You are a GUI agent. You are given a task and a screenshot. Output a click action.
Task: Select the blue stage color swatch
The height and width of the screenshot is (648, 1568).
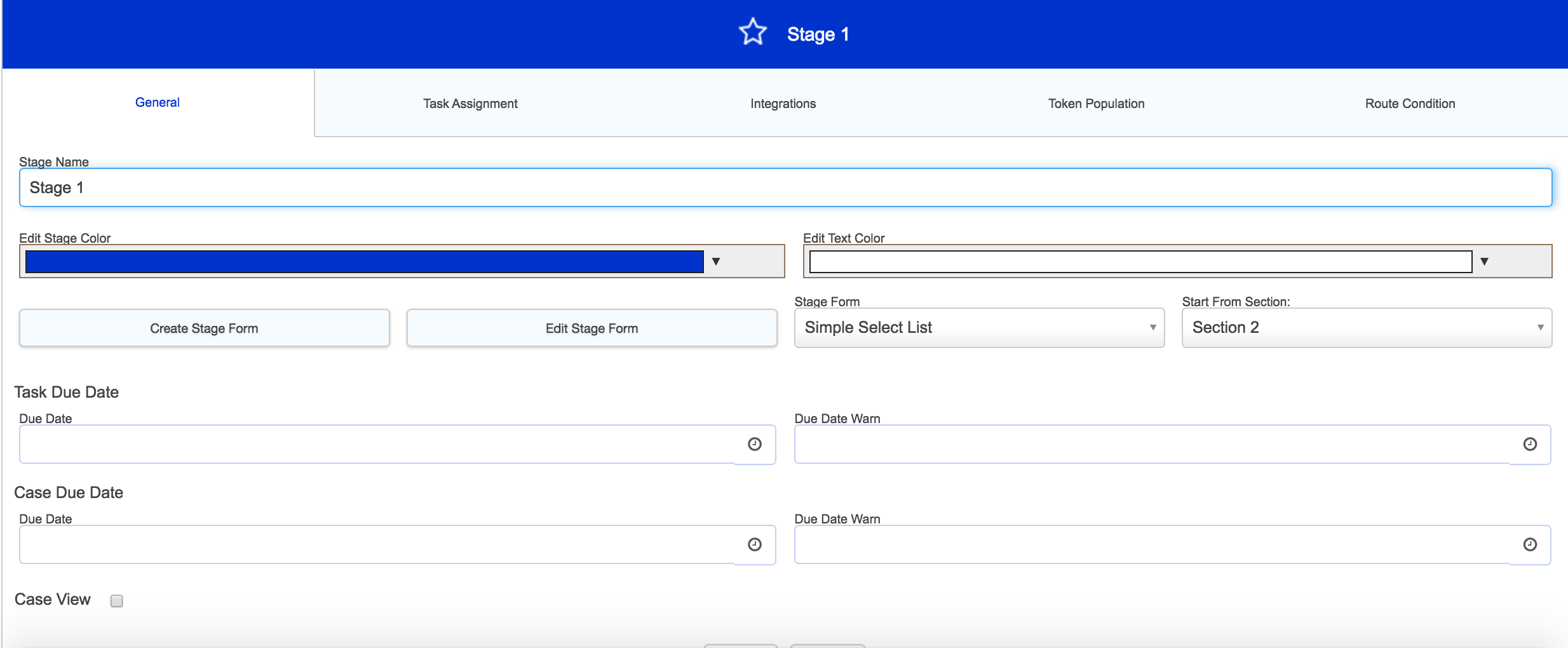click(364, 262)
